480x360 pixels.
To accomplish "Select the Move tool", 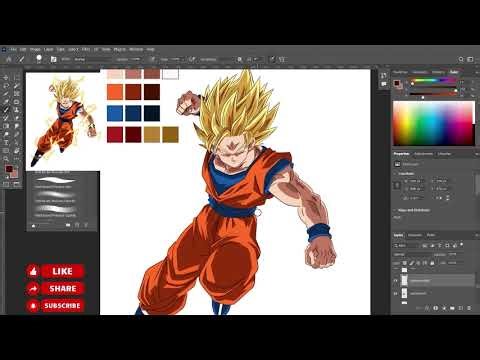I will pyautogui.click(x=6, y=78).
